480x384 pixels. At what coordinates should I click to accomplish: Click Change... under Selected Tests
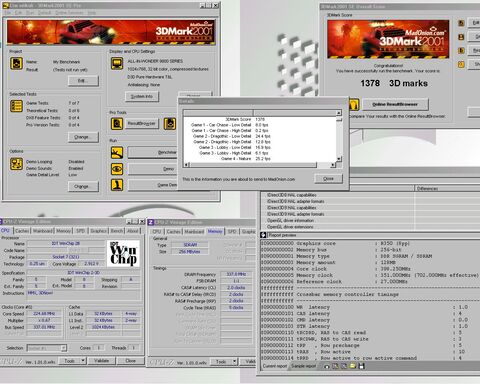(x=83, y=137)
